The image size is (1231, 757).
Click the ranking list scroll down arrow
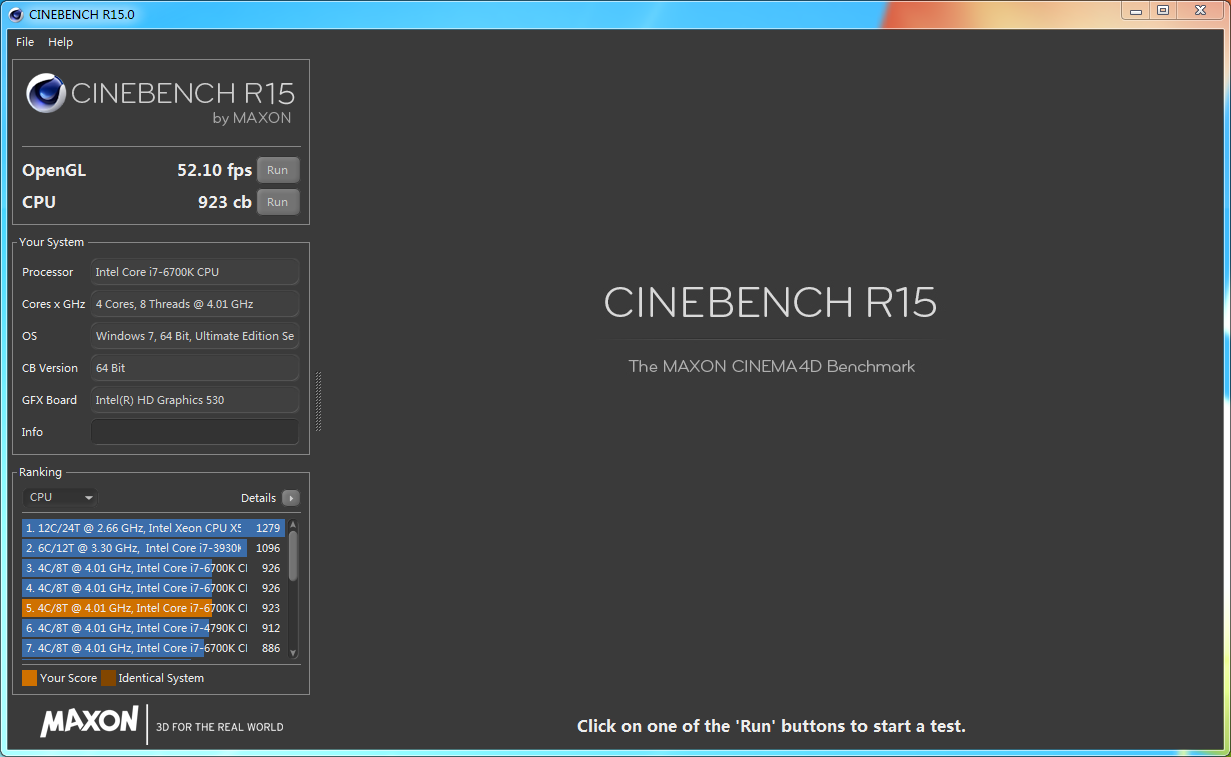click(293, 652)
